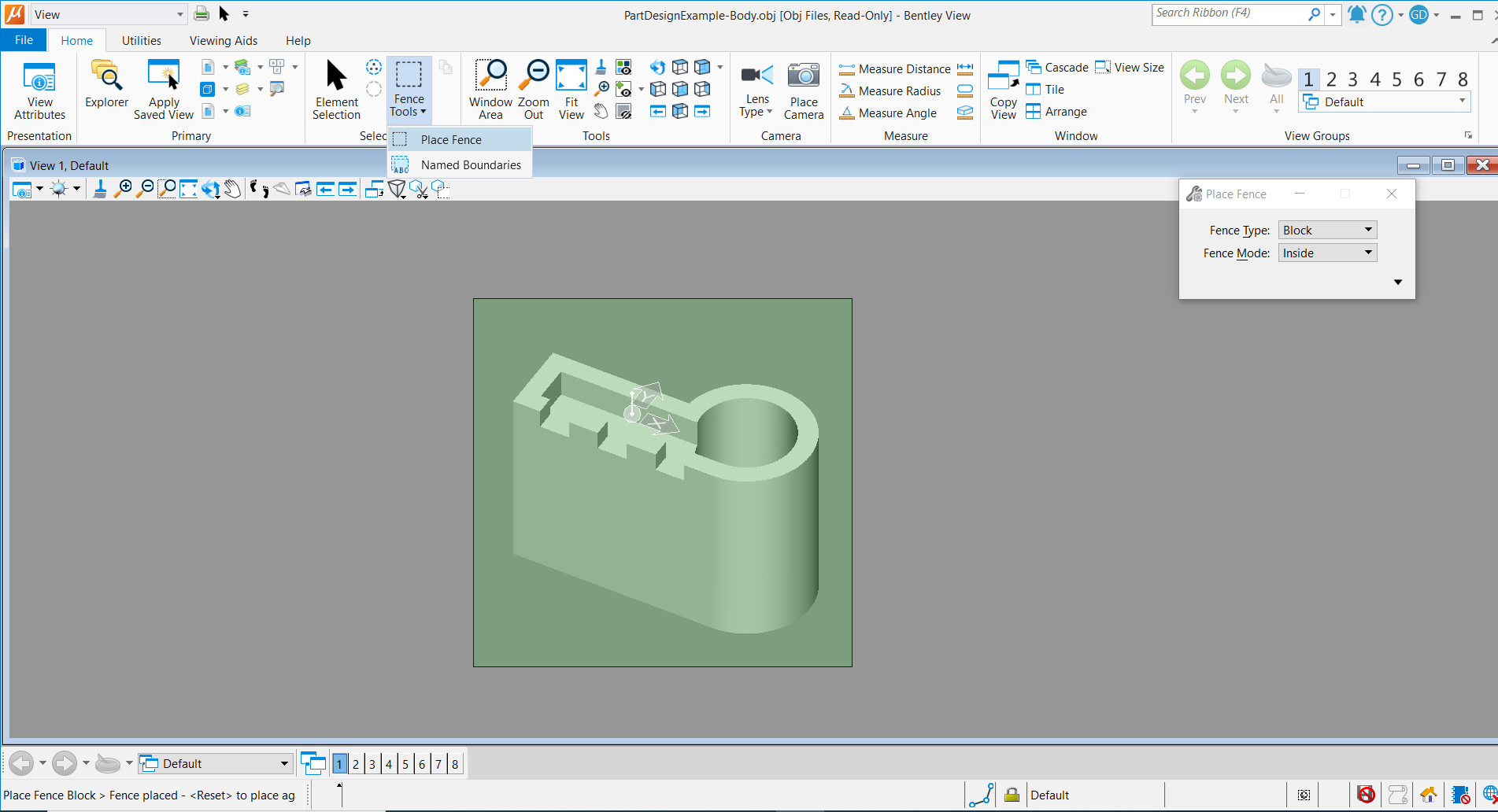The width and height of the screenshot is (1498, 812).
Task: Select the Window Area tool
Action: (490, 88)
